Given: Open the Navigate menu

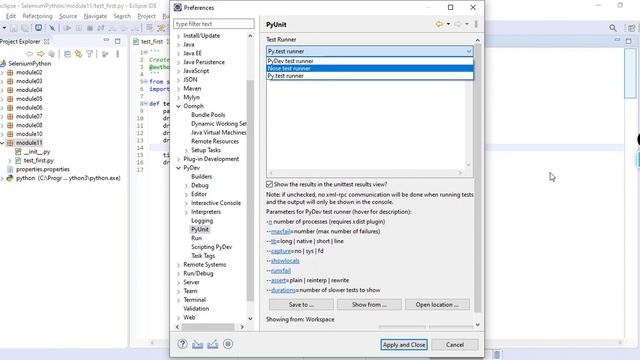Looking at the screenshot, I should click(x=95, y=16).
